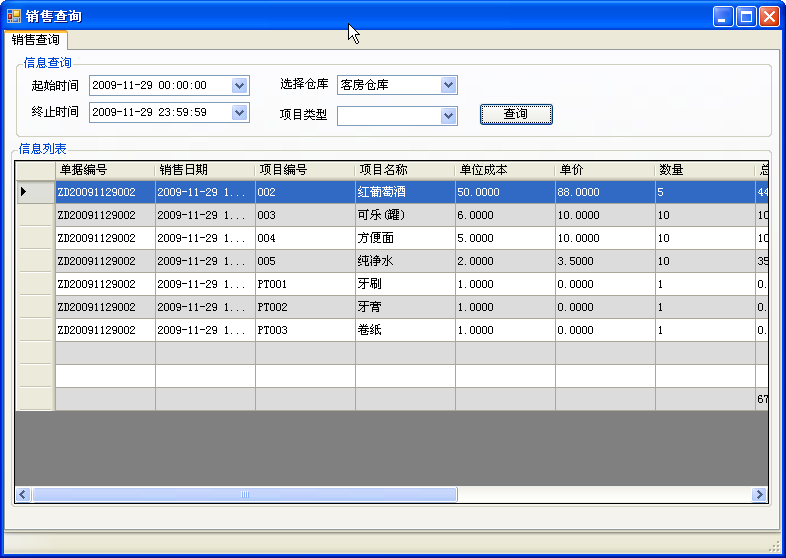Click row header of 可乐(罐) row
Viewport: 786px width, 558px height.
pyautogui.click(x=35, y=215)
